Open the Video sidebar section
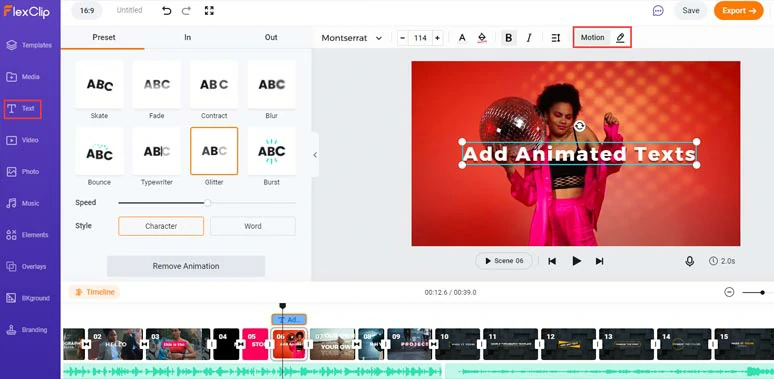The height and width of the screenshot is (379, 774). pos(23,140)
